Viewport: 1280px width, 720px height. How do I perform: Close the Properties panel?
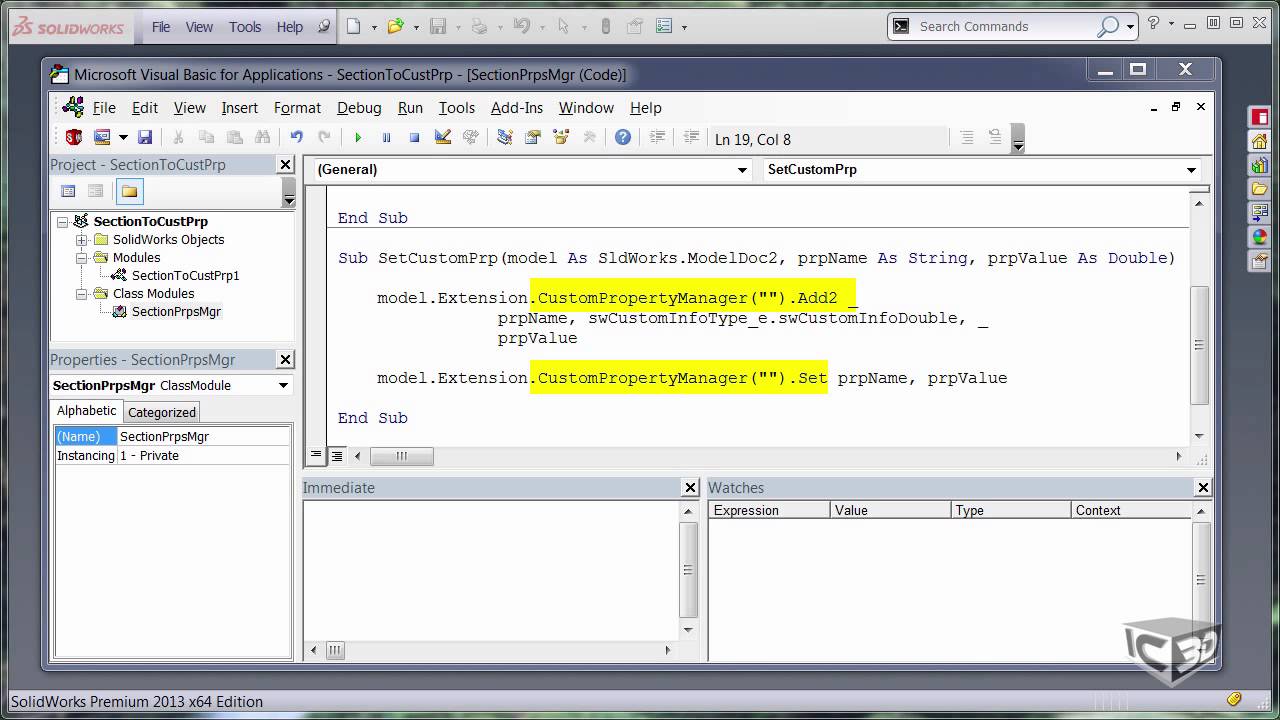click(x=285, y=360)
